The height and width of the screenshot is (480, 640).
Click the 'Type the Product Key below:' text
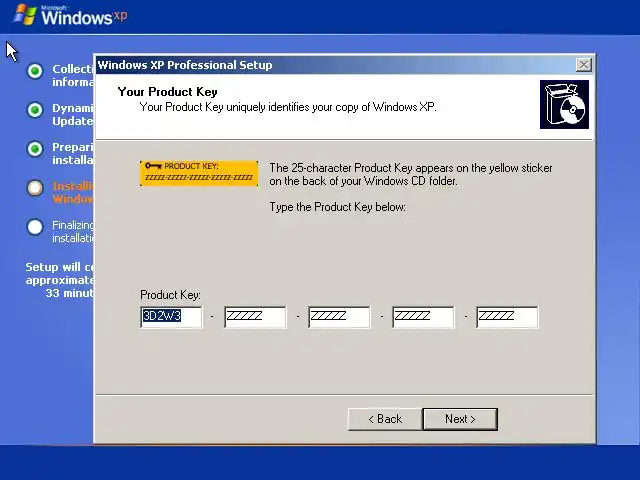point(338,207)
